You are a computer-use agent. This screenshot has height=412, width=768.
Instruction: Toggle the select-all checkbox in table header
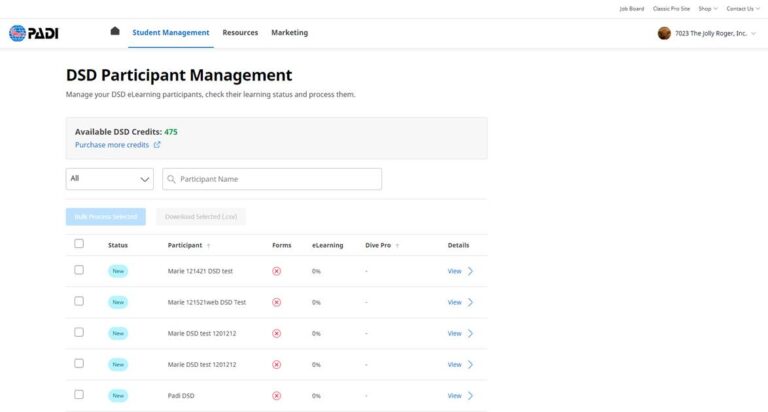[79, 244]
